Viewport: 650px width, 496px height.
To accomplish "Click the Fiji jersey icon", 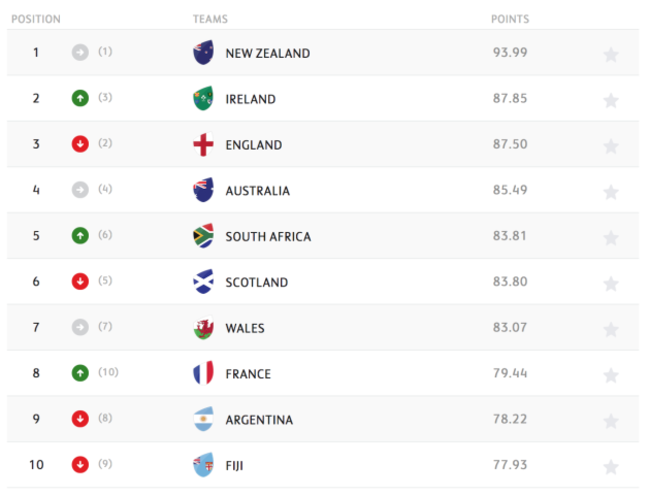I will [203, 465].
